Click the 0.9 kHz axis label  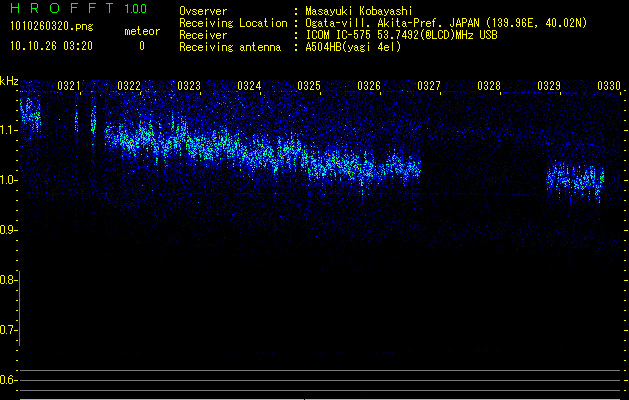click(x=8, y=230)
